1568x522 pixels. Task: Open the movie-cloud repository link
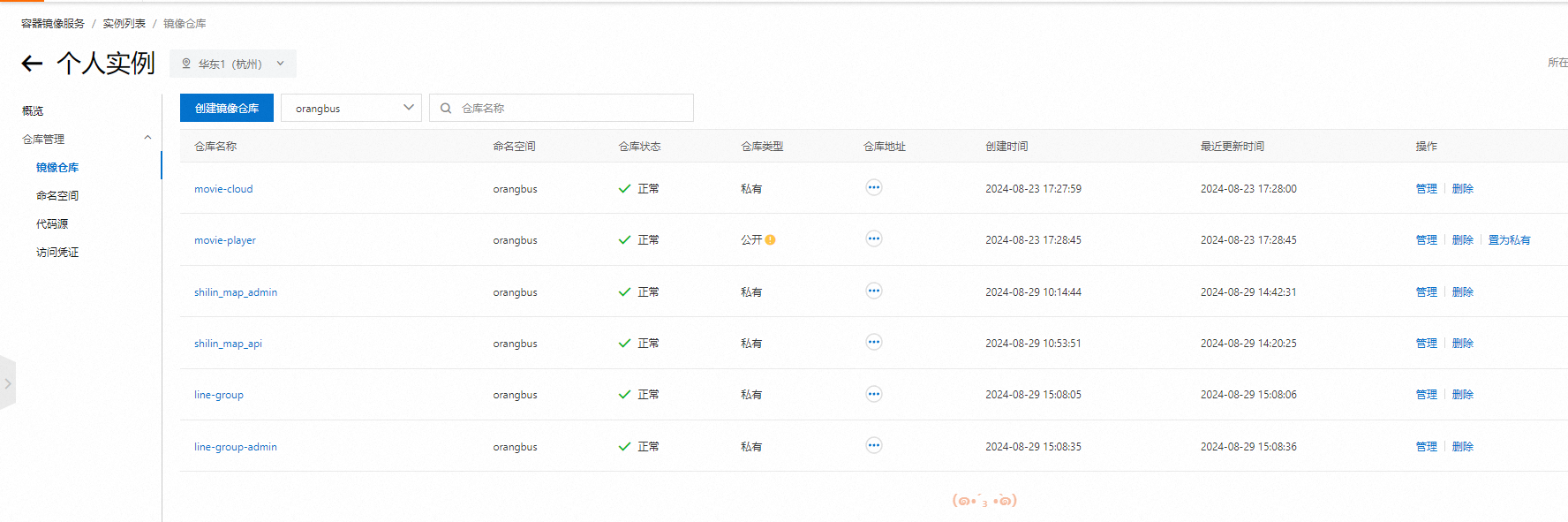point(223,189)
